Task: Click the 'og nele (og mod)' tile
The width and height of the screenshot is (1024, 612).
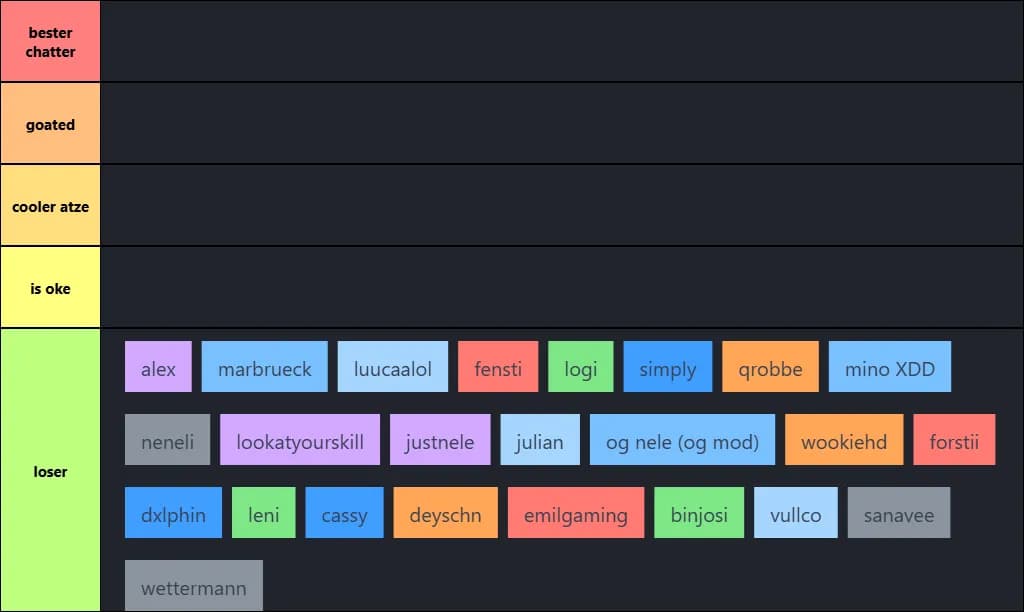Action: pos(682,440)
